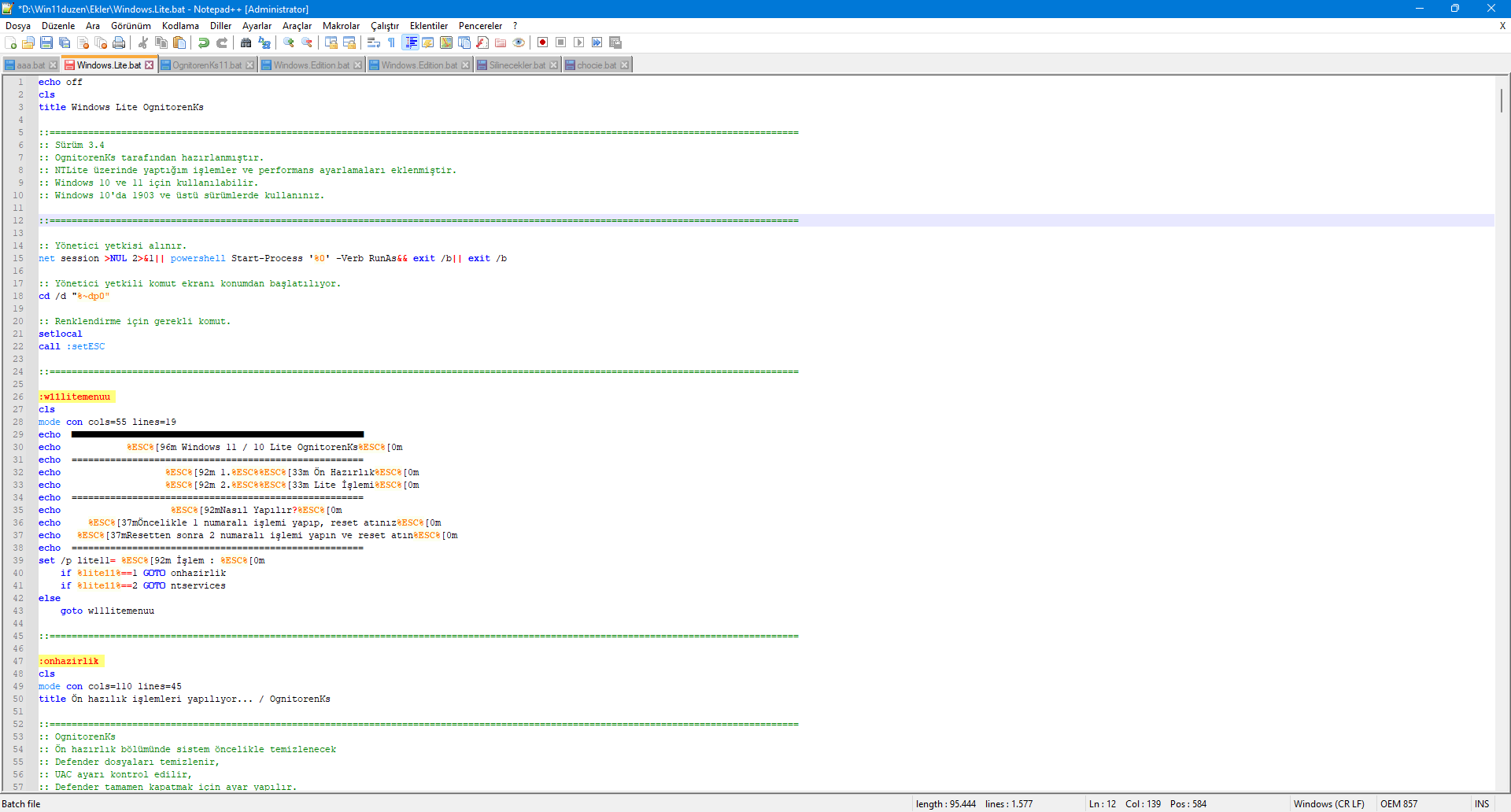Switch to the aaa.bat tab
The width and height of the screenshot is (1511, 812).
pos(31,65)
